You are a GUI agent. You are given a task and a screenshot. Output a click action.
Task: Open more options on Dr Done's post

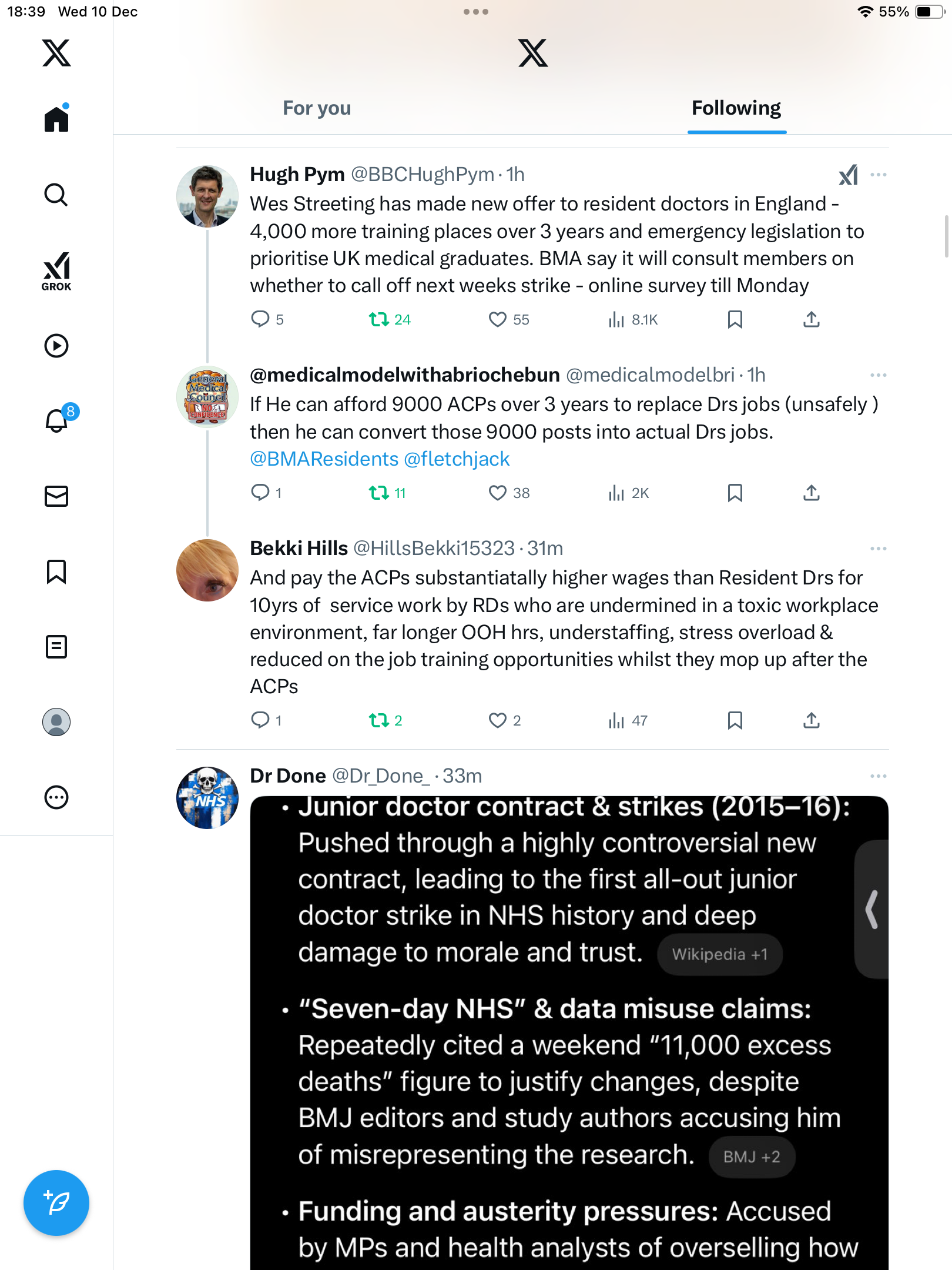879,776
